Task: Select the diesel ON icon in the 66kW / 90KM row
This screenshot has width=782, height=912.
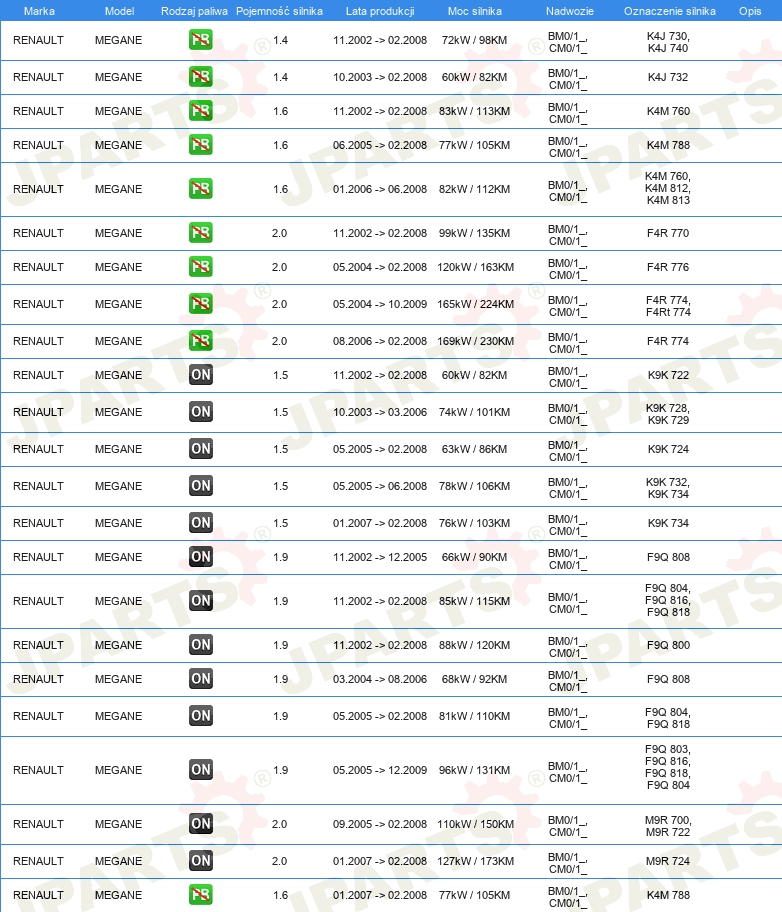Action: pos(201,557)
